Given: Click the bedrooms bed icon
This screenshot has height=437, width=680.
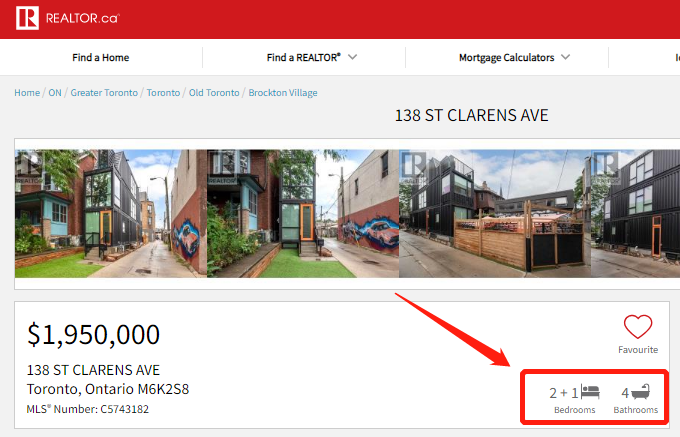Looking at the screenshot, I should coord(590,392).
